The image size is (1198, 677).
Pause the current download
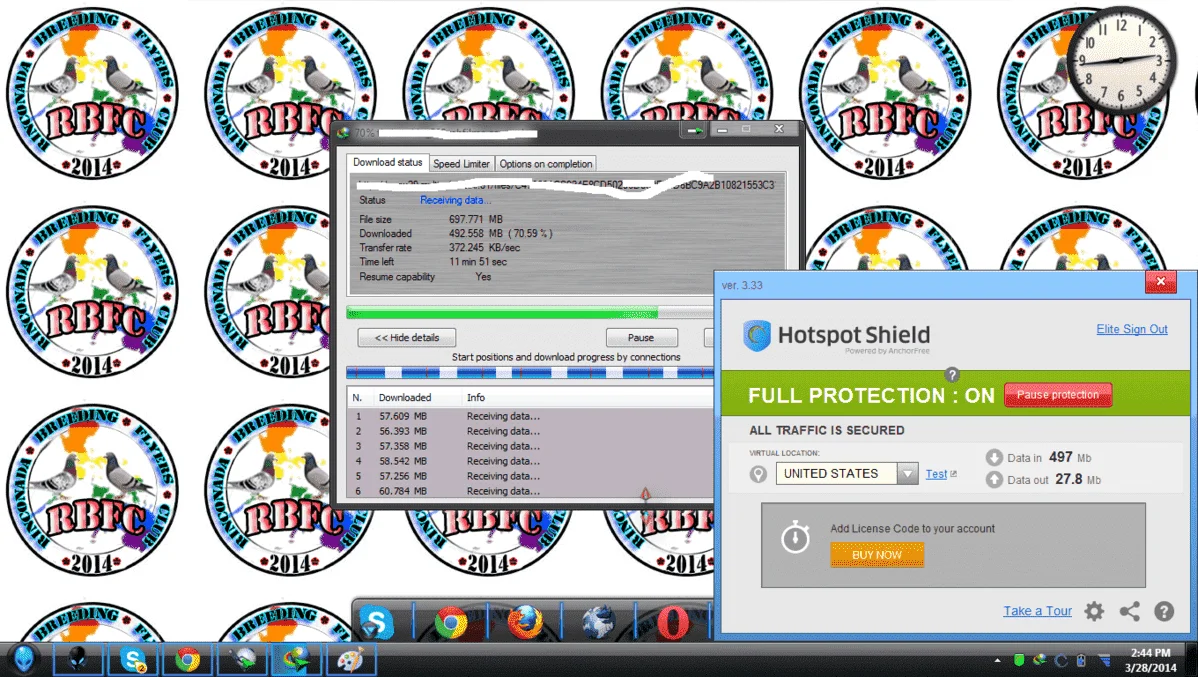click(x=642, y=338)
